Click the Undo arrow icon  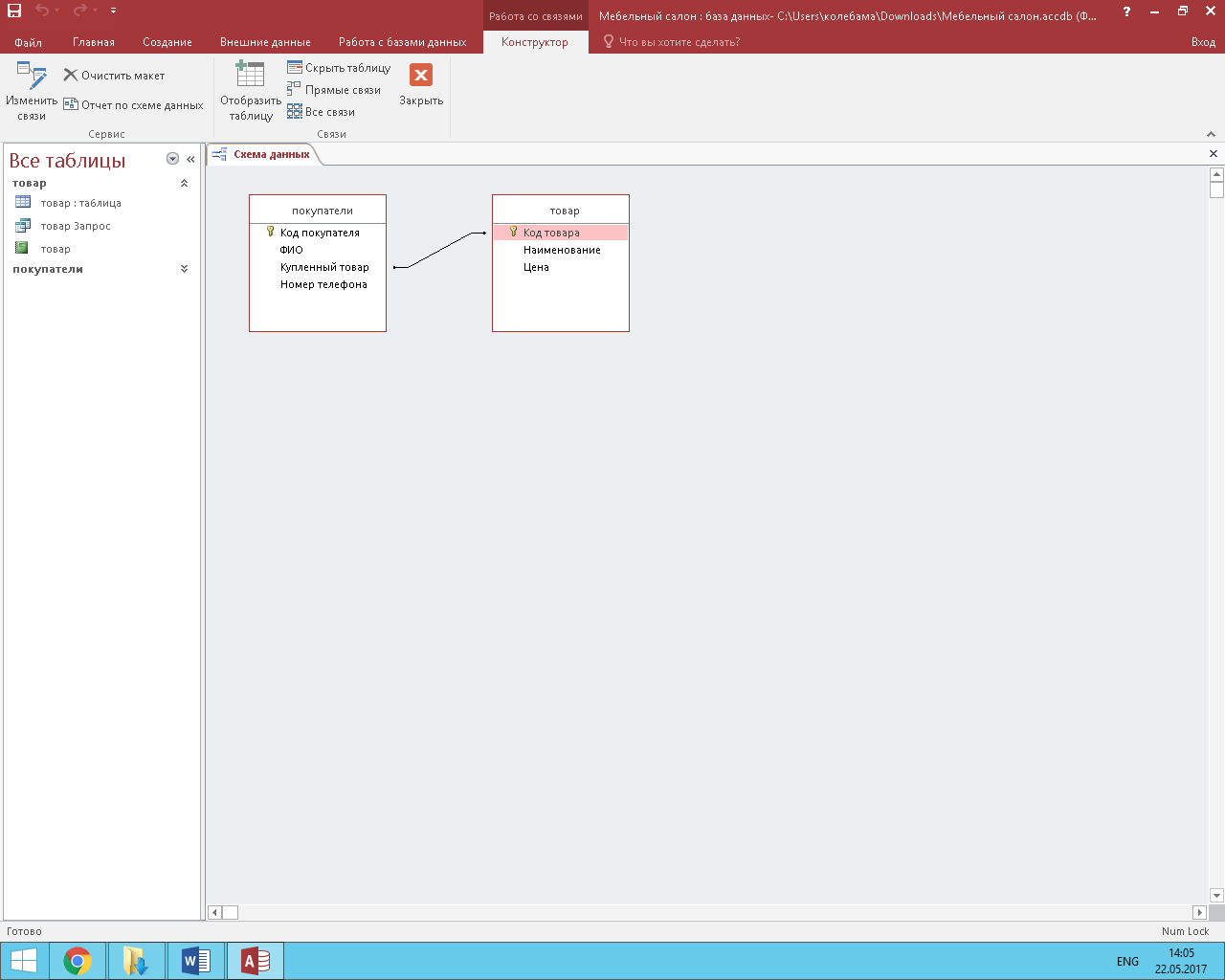[x=42, y=11]
